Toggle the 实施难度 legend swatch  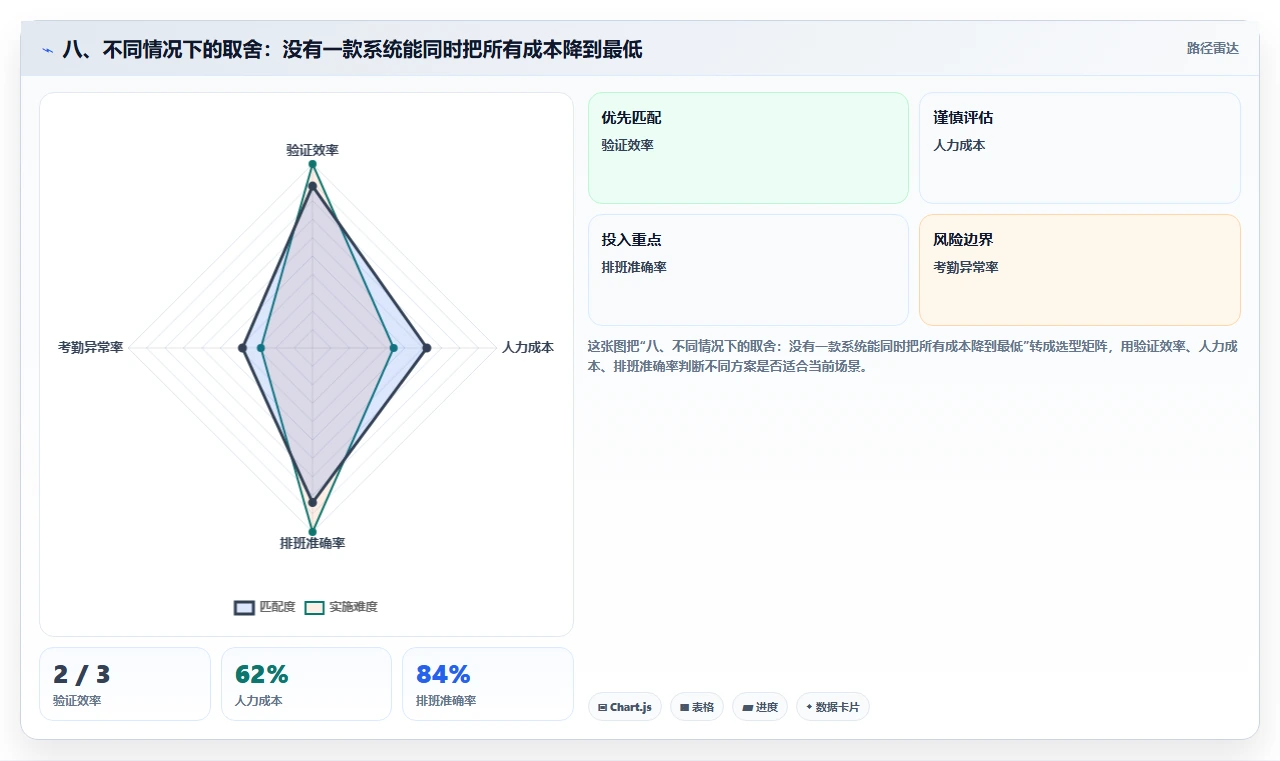[x=315, y=607]
